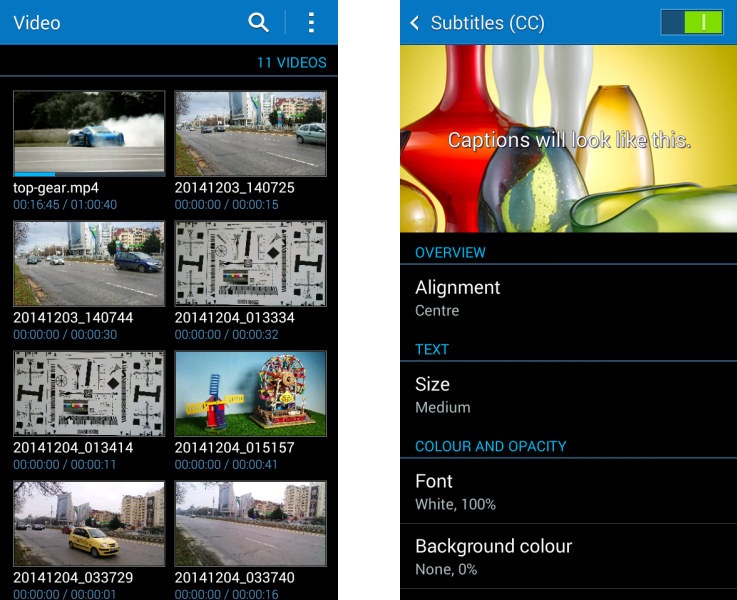The image size is (737, 600).
Task: Click the 20141204_033740 file name label
Action: 235,577
